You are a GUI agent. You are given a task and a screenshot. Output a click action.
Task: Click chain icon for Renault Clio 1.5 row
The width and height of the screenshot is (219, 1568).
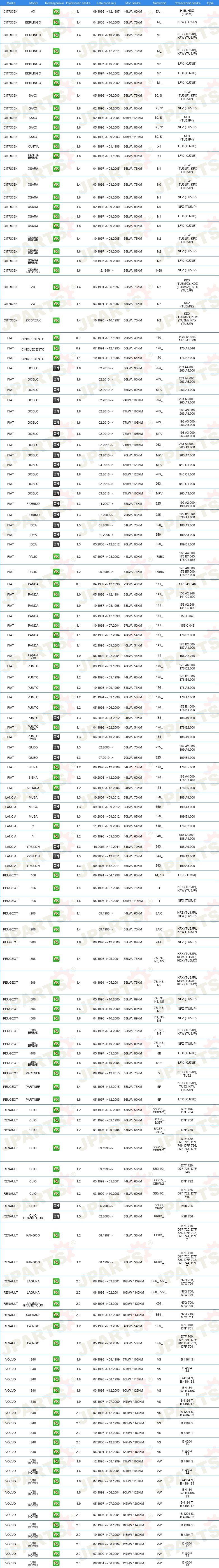coord(56,1206)
